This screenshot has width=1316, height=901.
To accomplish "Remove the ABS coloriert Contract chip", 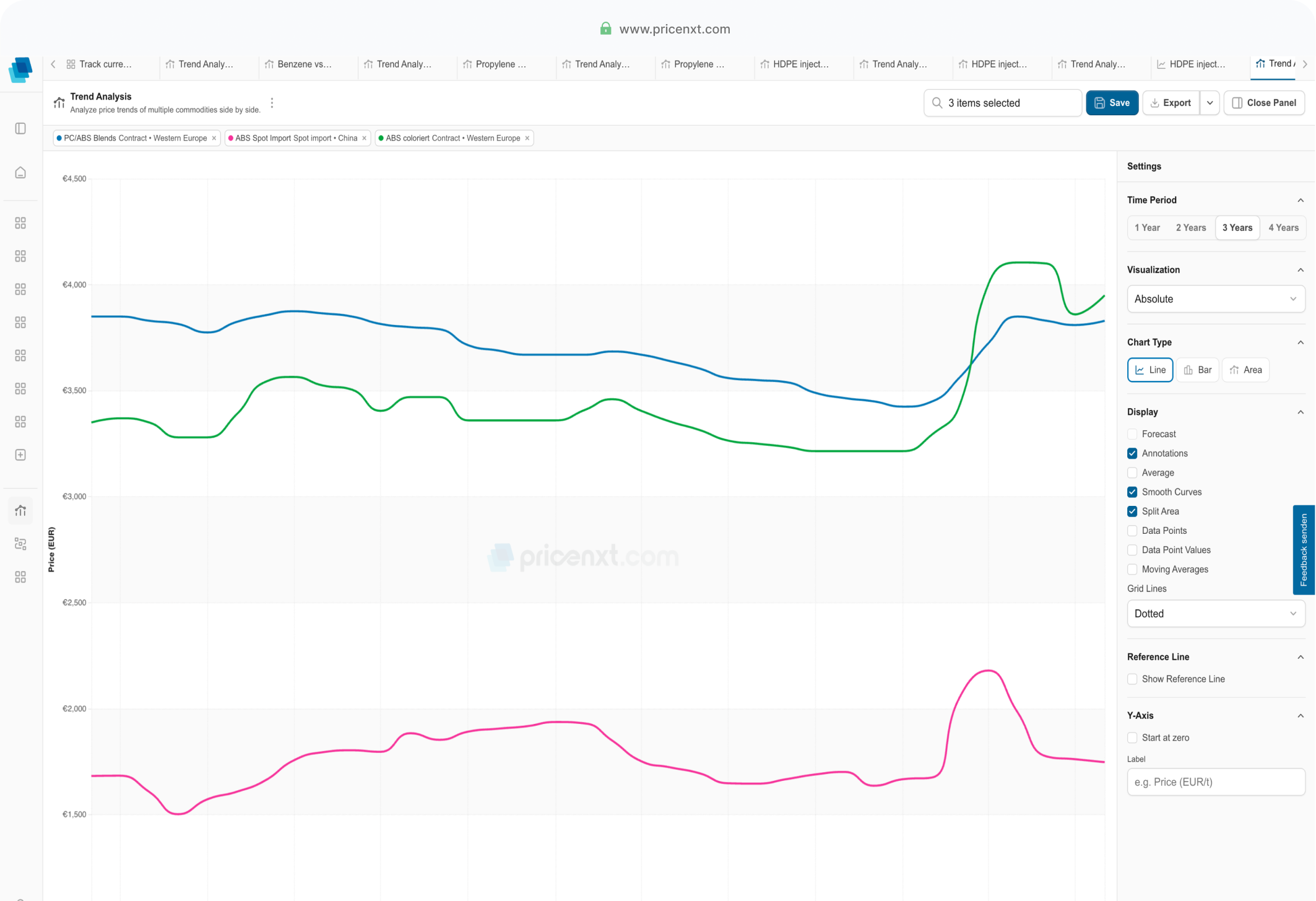I will (527, 138).
